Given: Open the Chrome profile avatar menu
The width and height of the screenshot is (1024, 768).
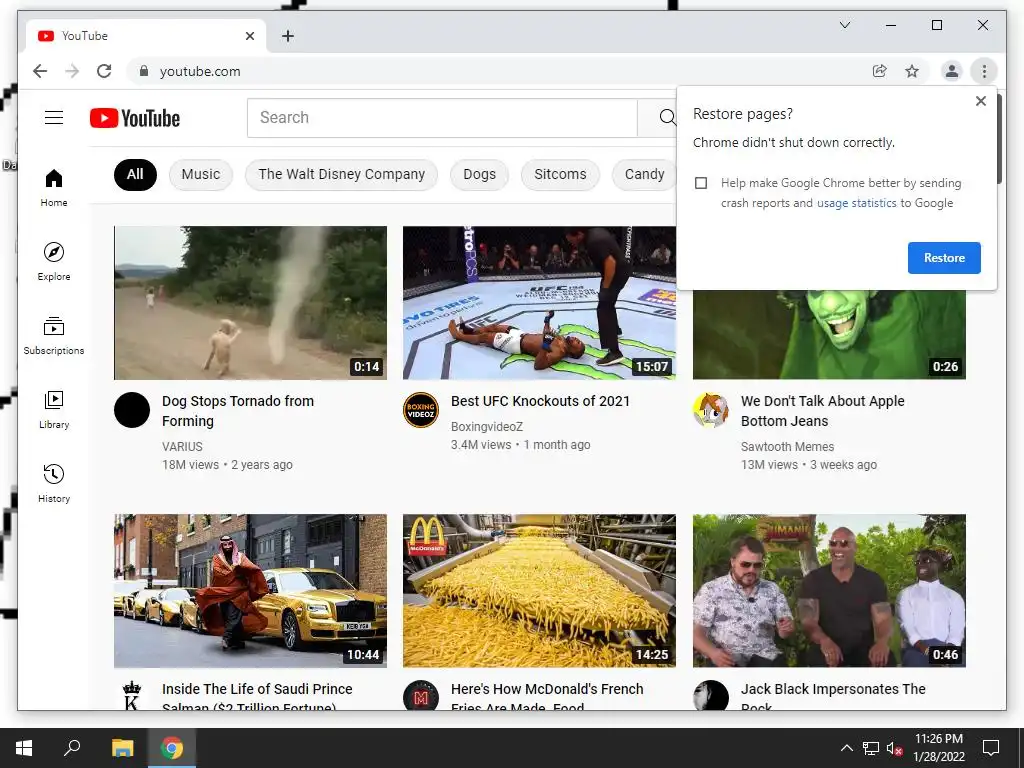Looking at the screenshot, I should [x=952, y=71].
